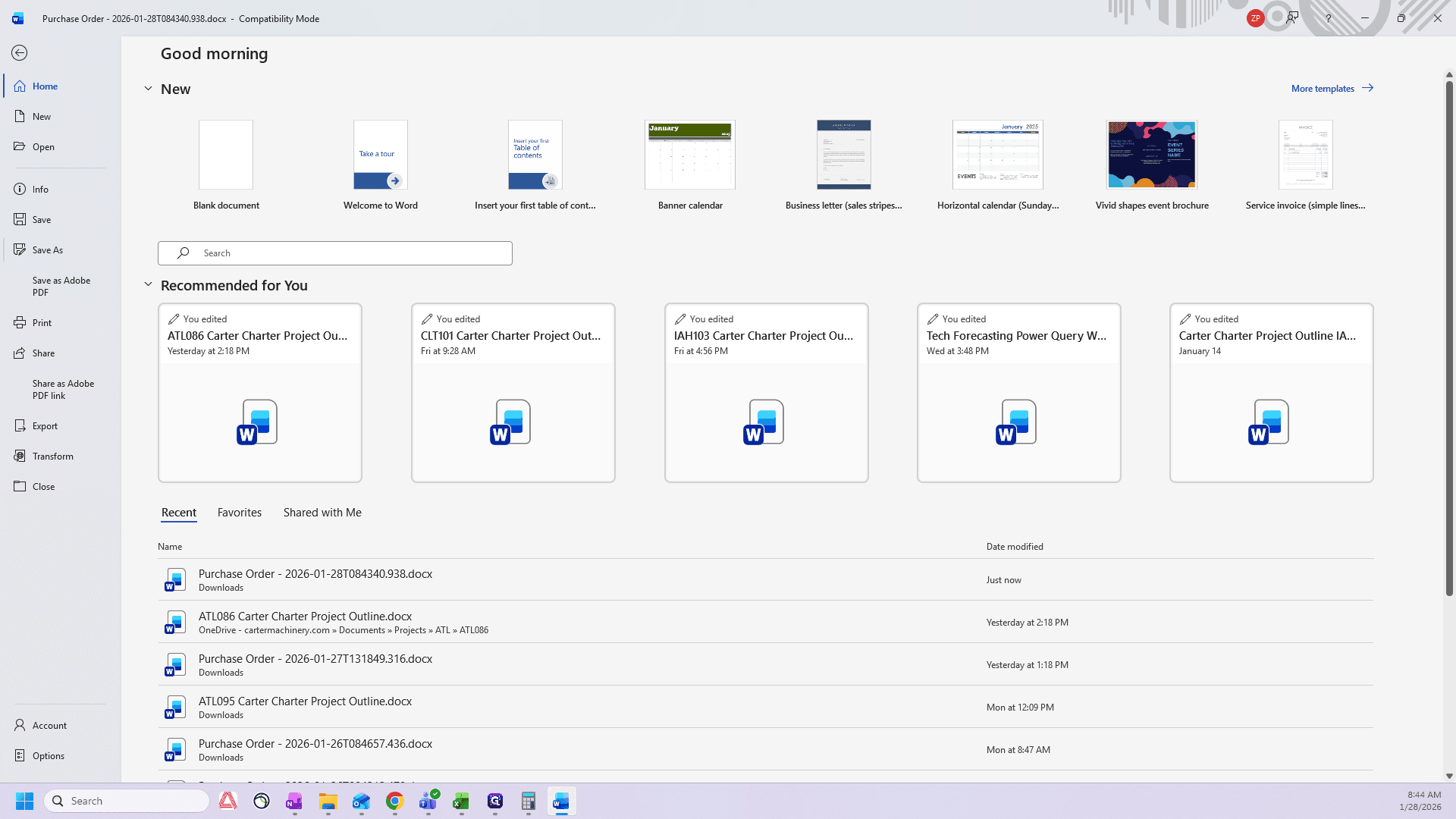
Task: Open ATL086 Carter Charter recommended card
Action: point(260,393)
